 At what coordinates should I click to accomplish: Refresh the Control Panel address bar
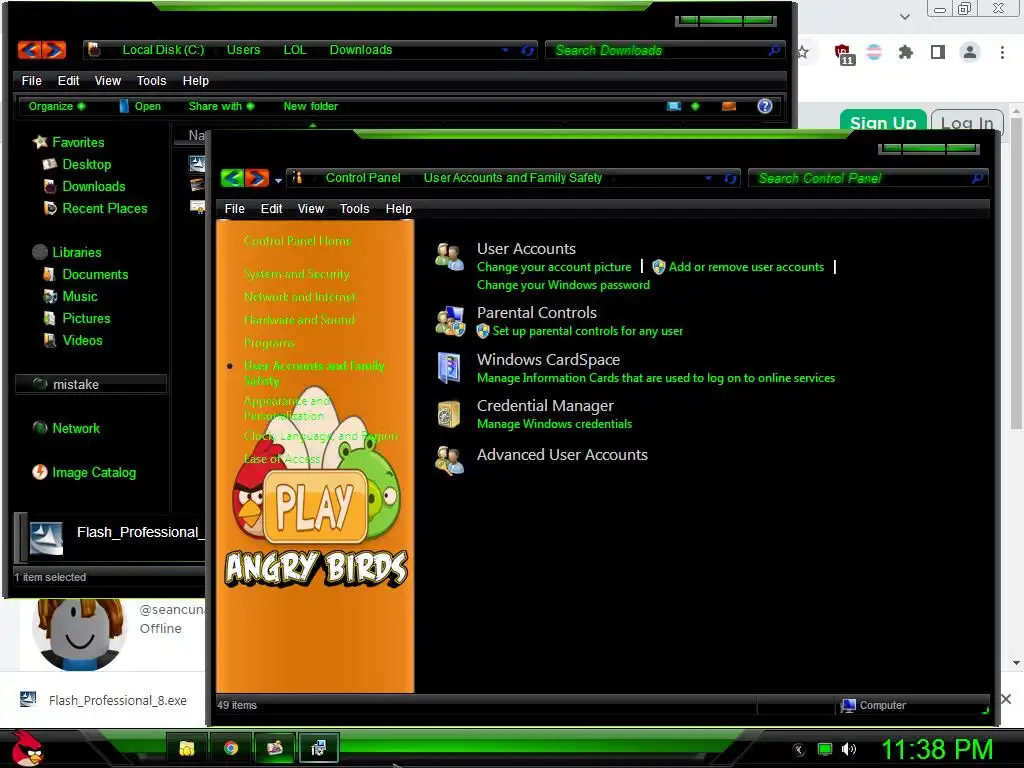pyautogui.click(x=730, y=178)
